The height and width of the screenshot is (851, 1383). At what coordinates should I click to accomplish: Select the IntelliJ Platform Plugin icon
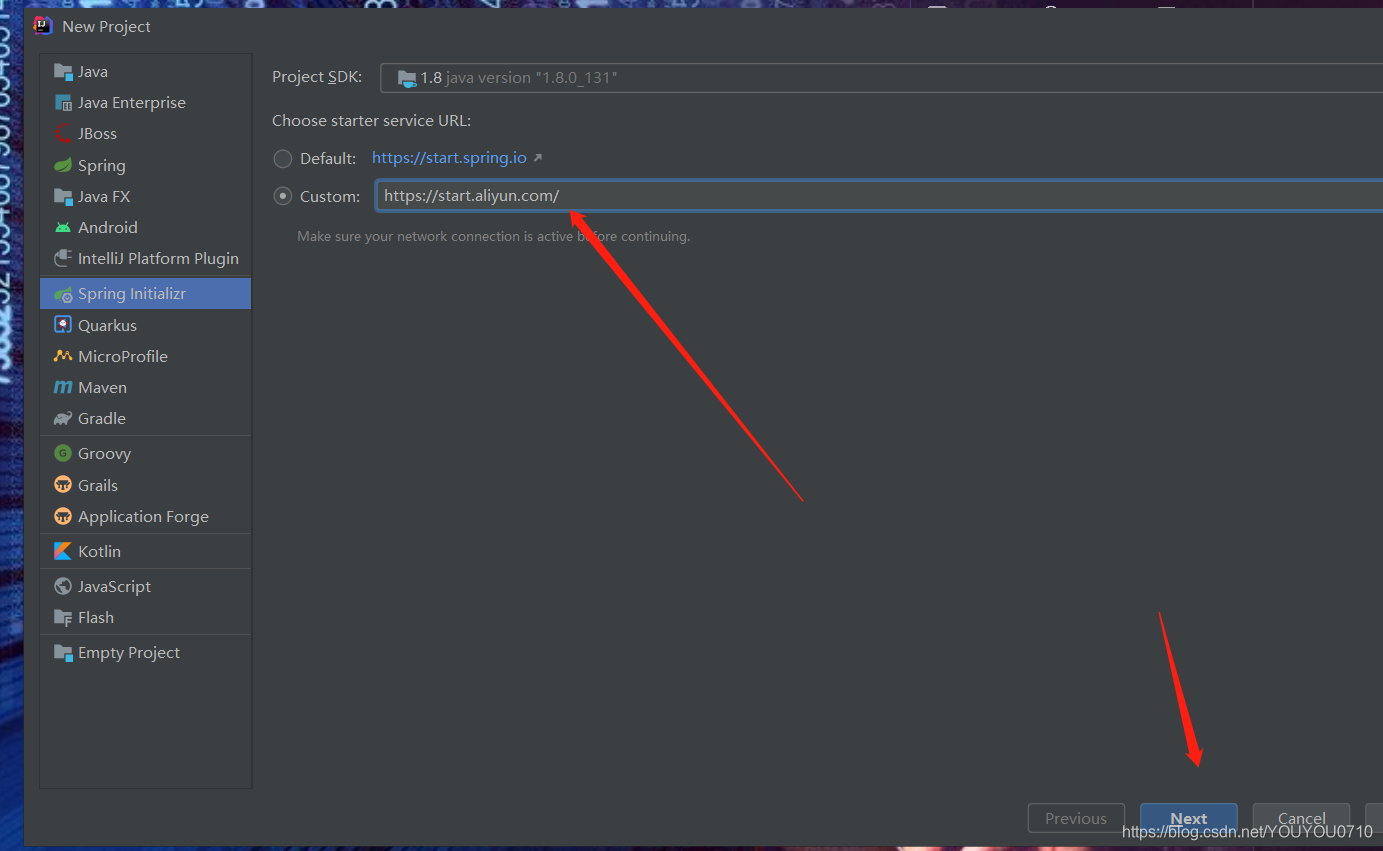click(63, 259)
